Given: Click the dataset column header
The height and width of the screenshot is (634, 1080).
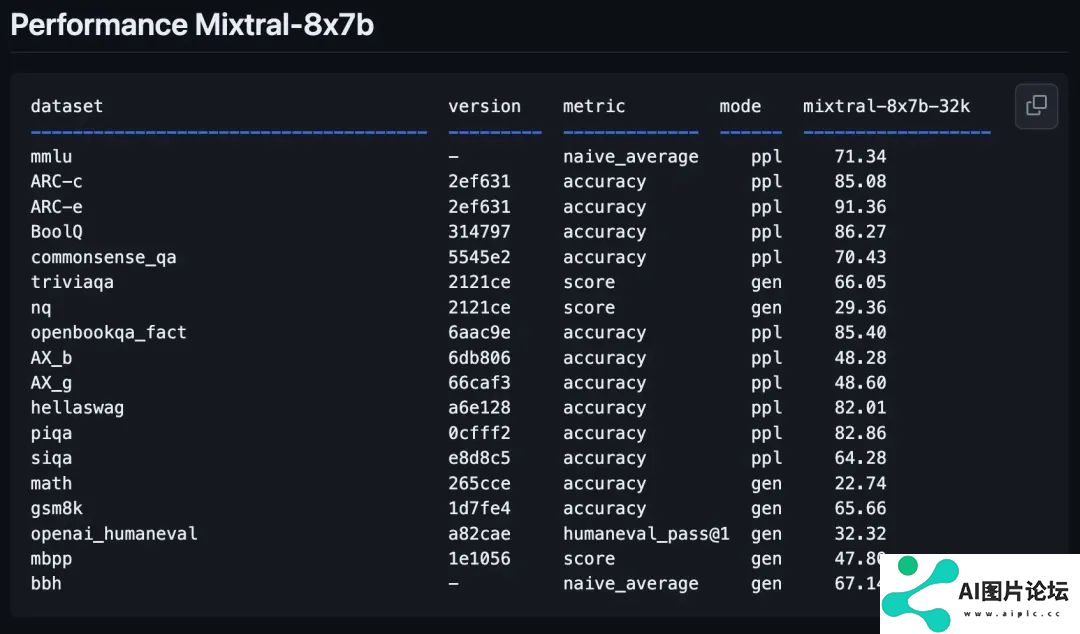Looking at the screenshot, I should (66, 106).
